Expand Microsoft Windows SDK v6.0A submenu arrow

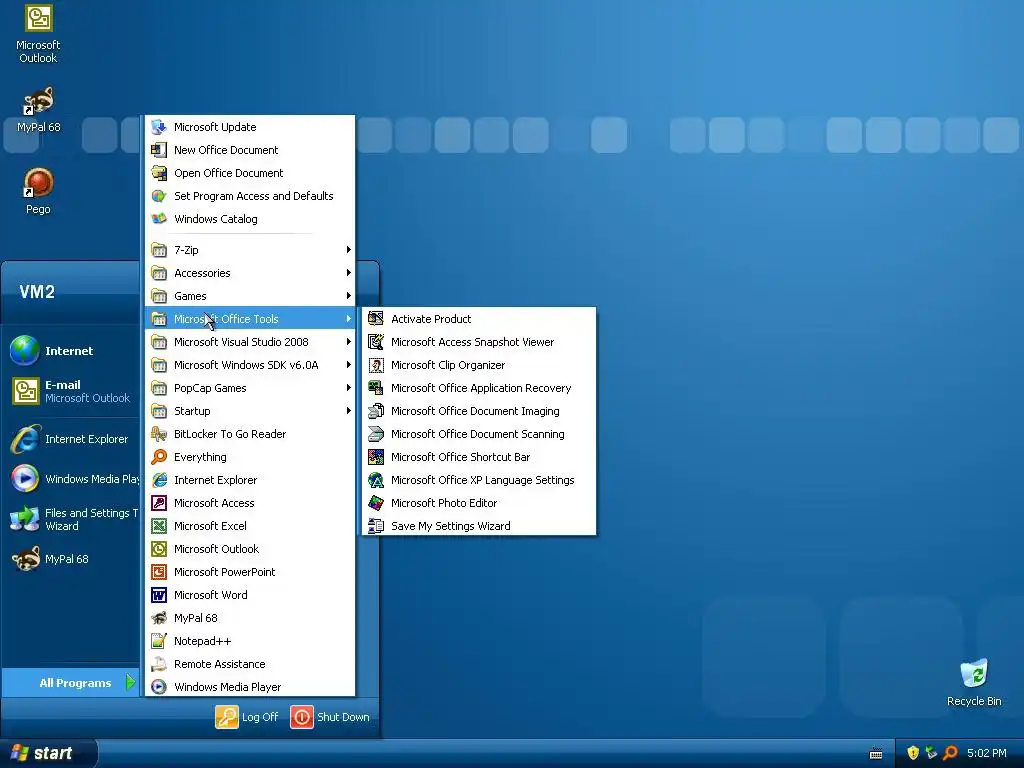point(349,364)
